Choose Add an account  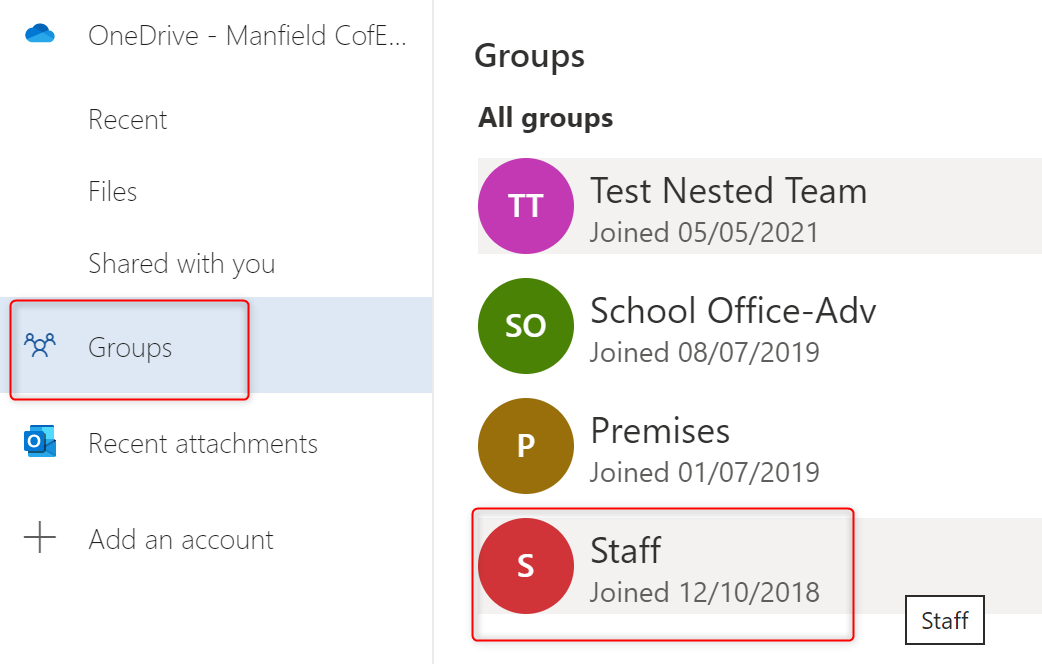point(181,540)
